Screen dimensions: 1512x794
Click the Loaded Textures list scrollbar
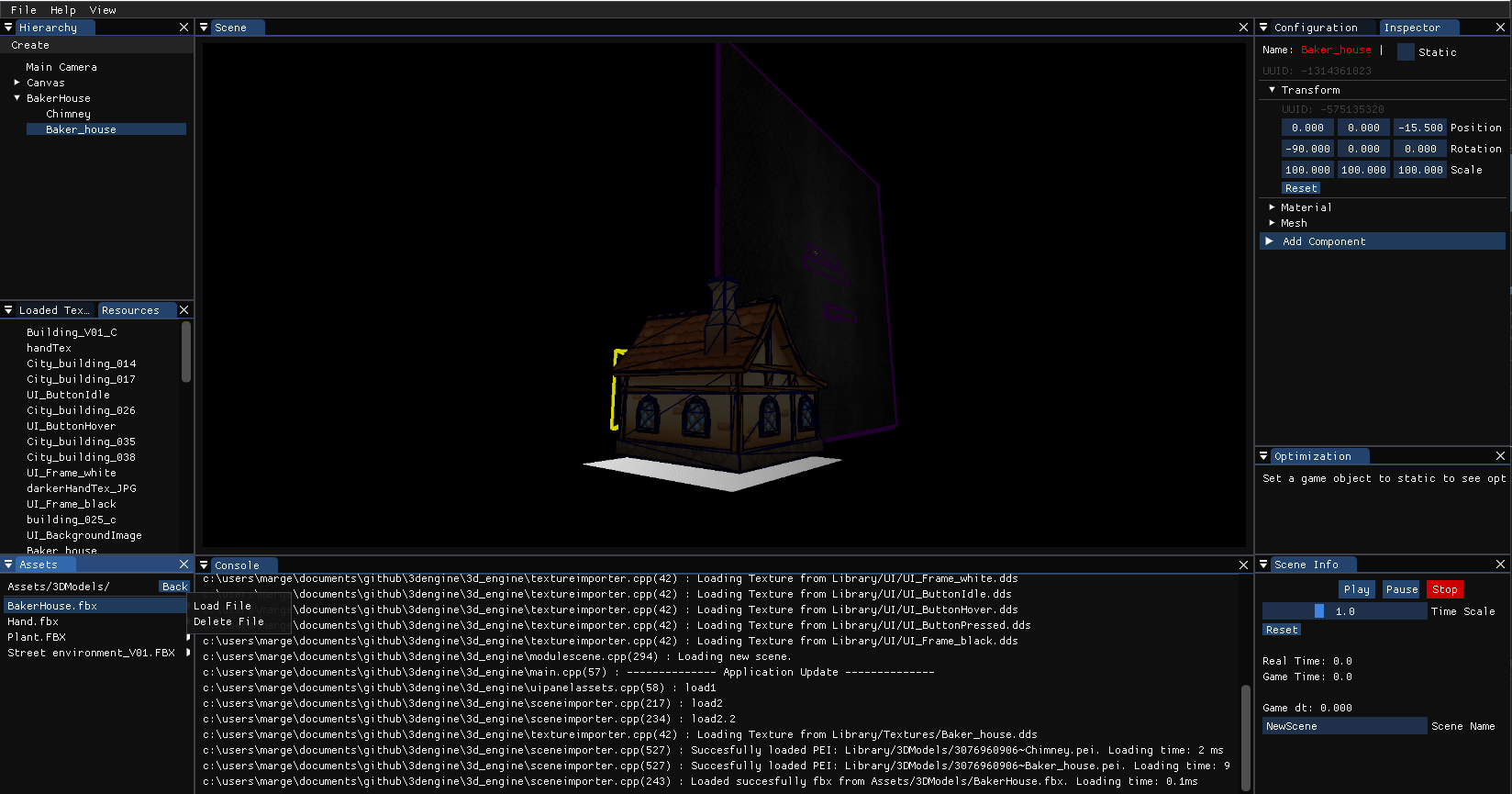point(186,352)
